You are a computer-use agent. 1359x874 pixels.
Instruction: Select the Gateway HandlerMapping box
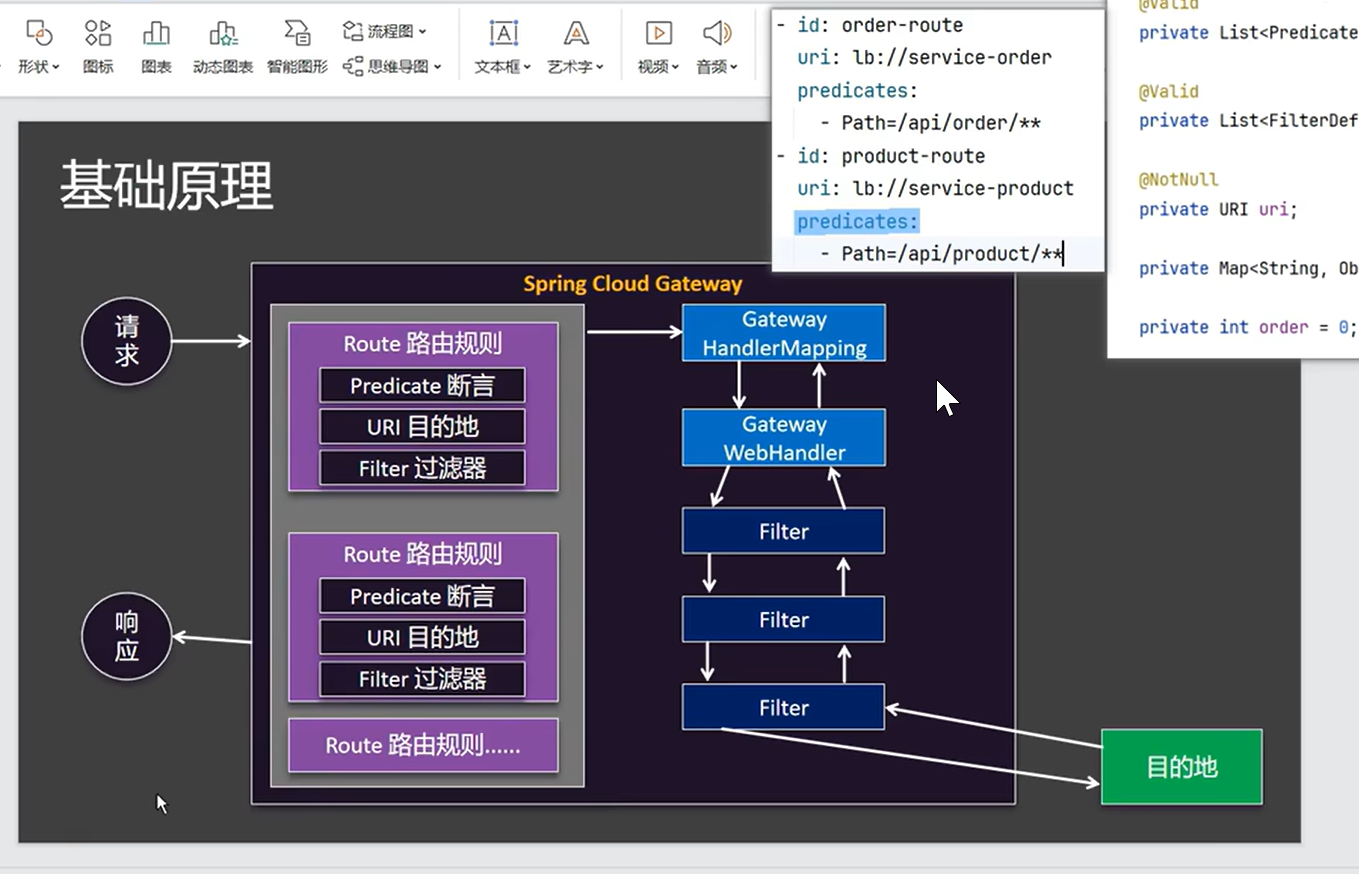click(784, 333)
